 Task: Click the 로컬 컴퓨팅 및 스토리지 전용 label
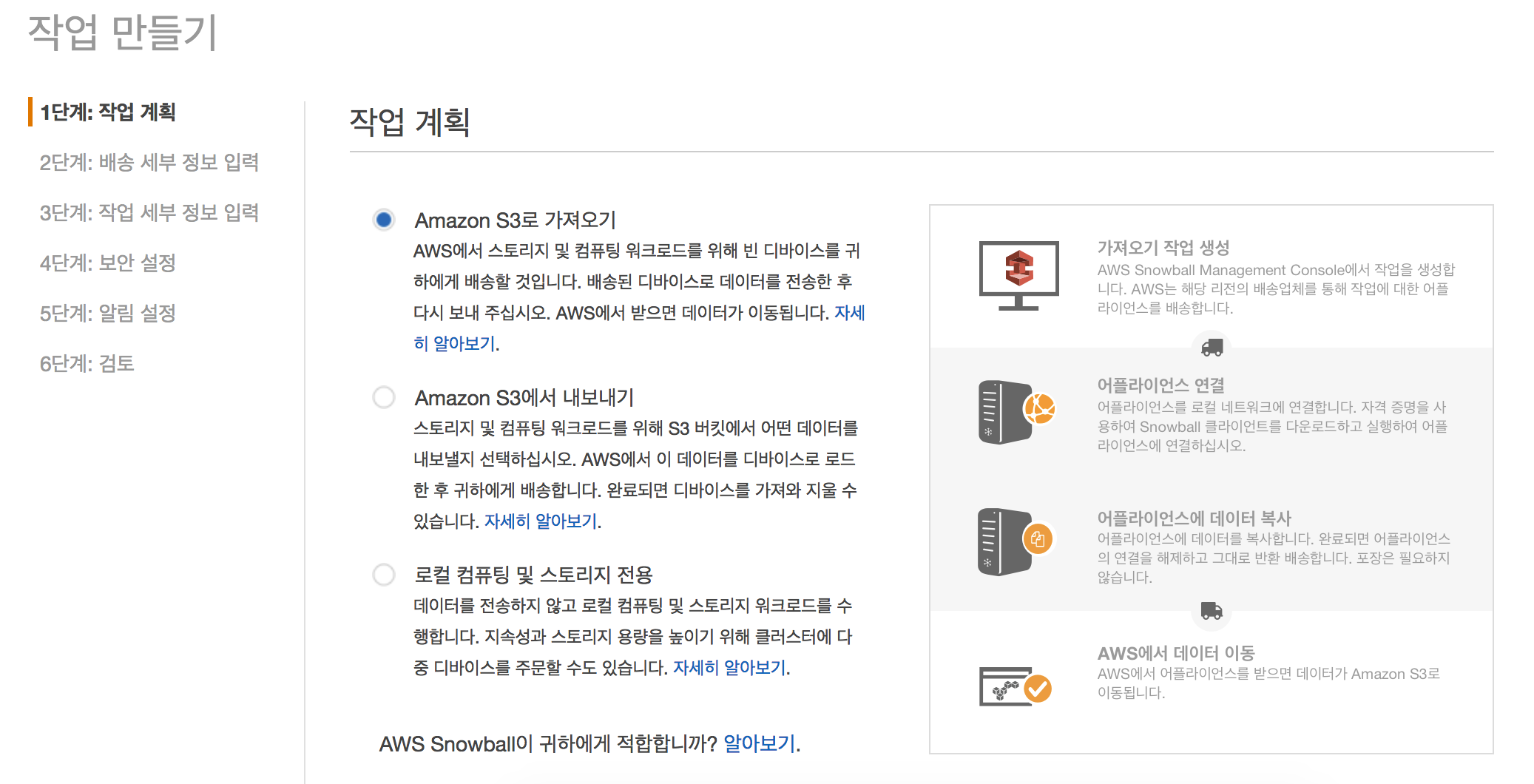coord(533,575)
